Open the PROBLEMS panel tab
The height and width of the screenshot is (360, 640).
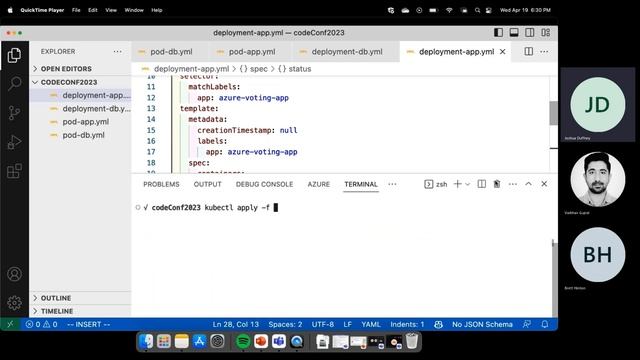161,184
